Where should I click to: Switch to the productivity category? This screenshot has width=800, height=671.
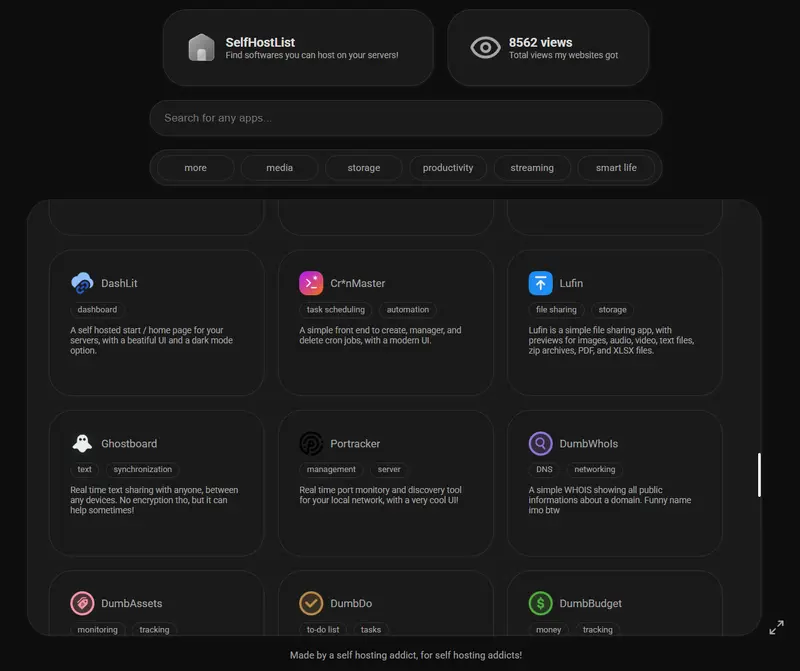pyautogui.click(x=448, y=168)
